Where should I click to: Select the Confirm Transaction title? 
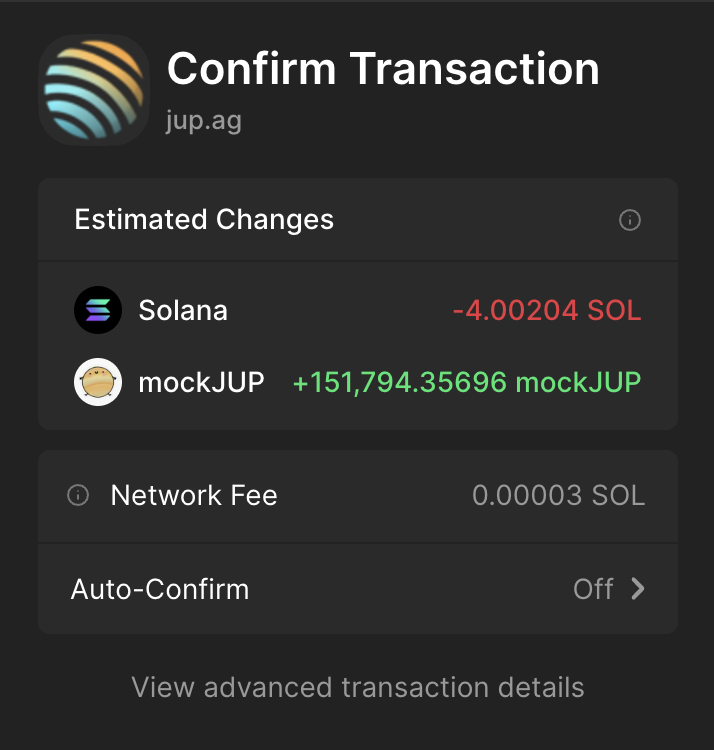click(383, 69)
